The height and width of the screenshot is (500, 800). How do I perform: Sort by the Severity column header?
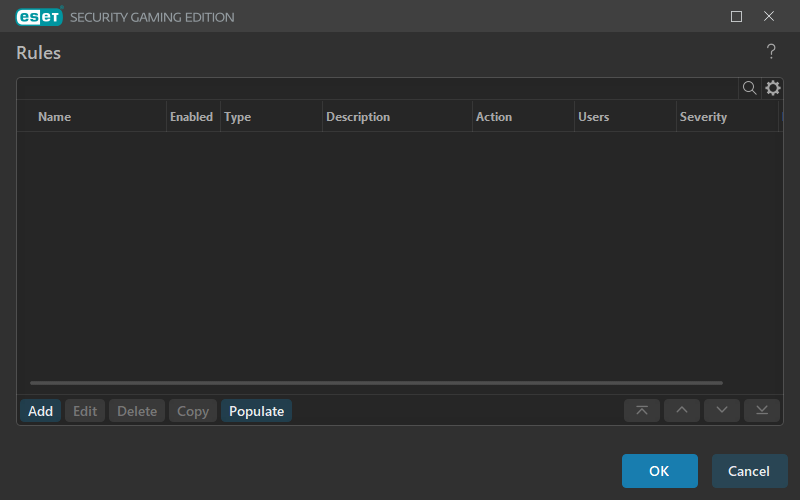coord(727,117)
